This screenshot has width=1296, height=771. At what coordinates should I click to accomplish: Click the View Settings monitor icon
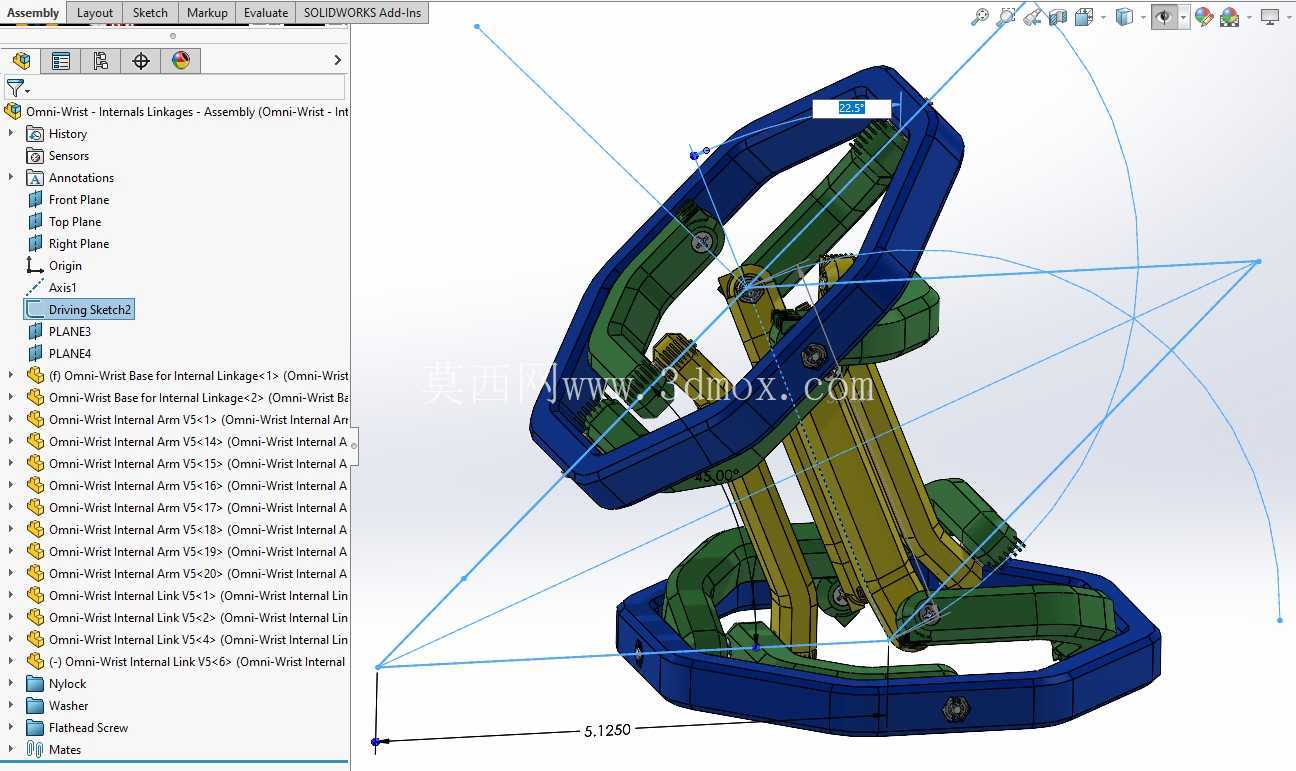click(x=1270, y=16)
